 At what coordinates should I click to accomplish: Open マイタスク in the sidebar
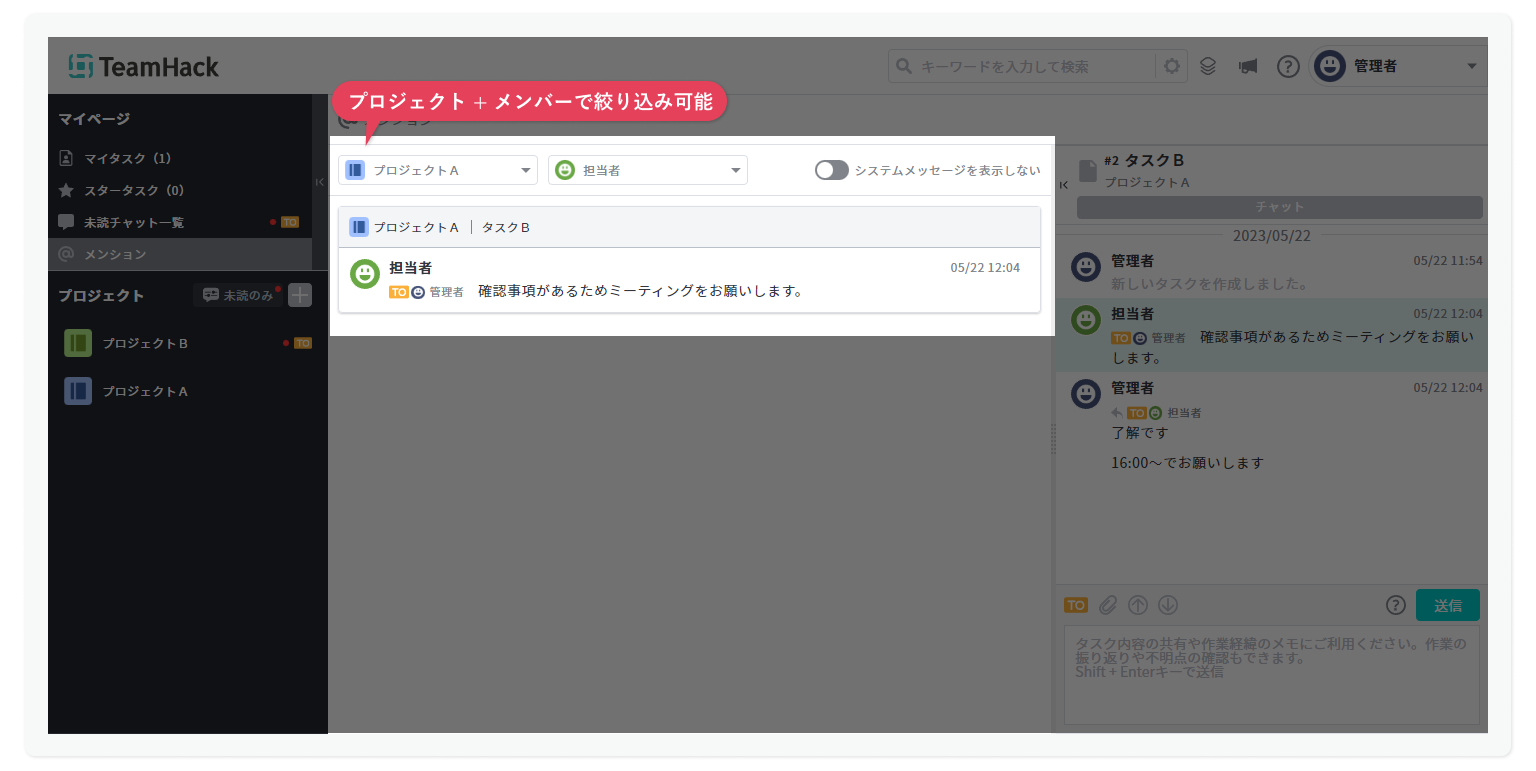tap(127, 158)
